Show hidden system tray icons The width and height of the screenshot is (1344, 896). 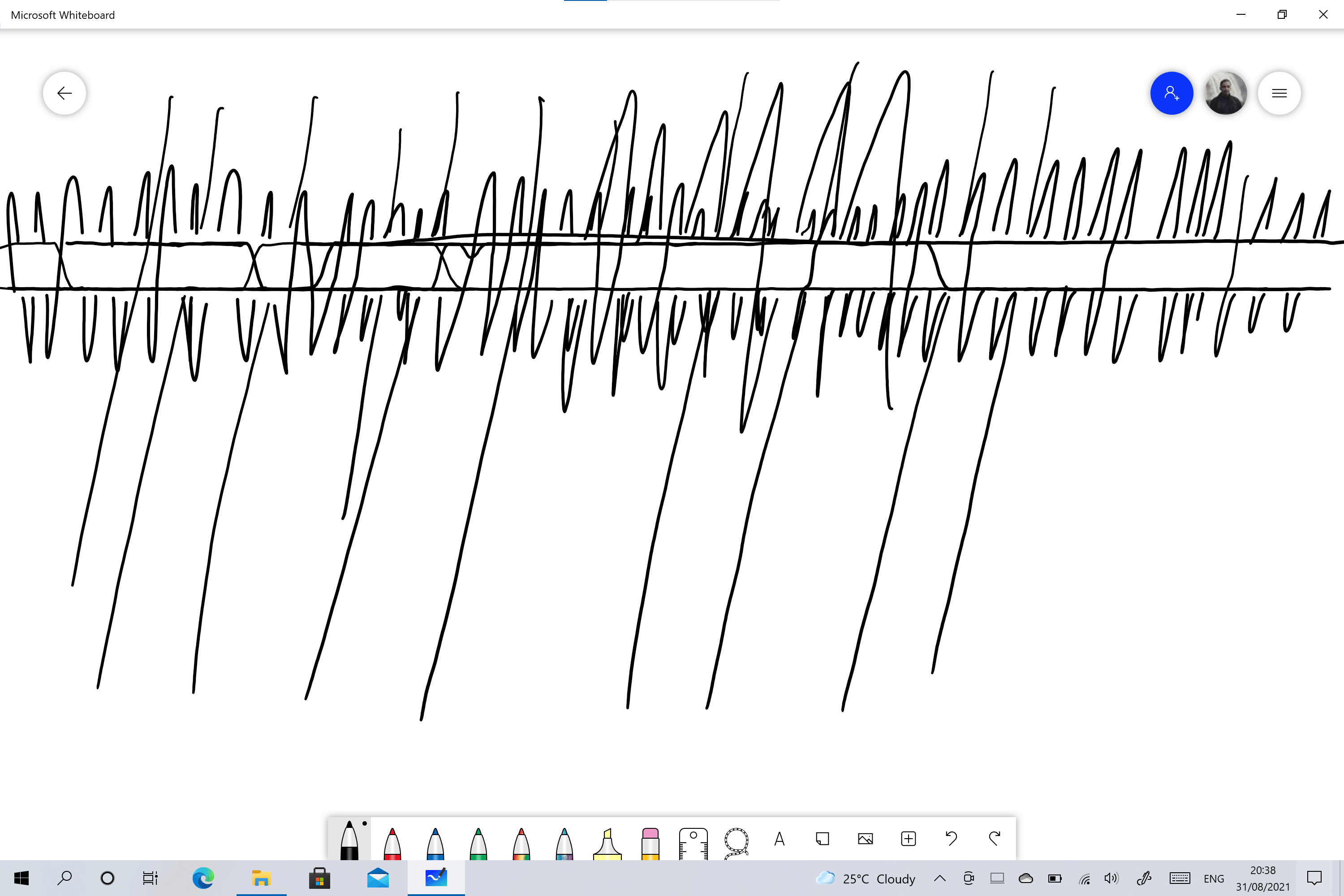coord(939,878)
